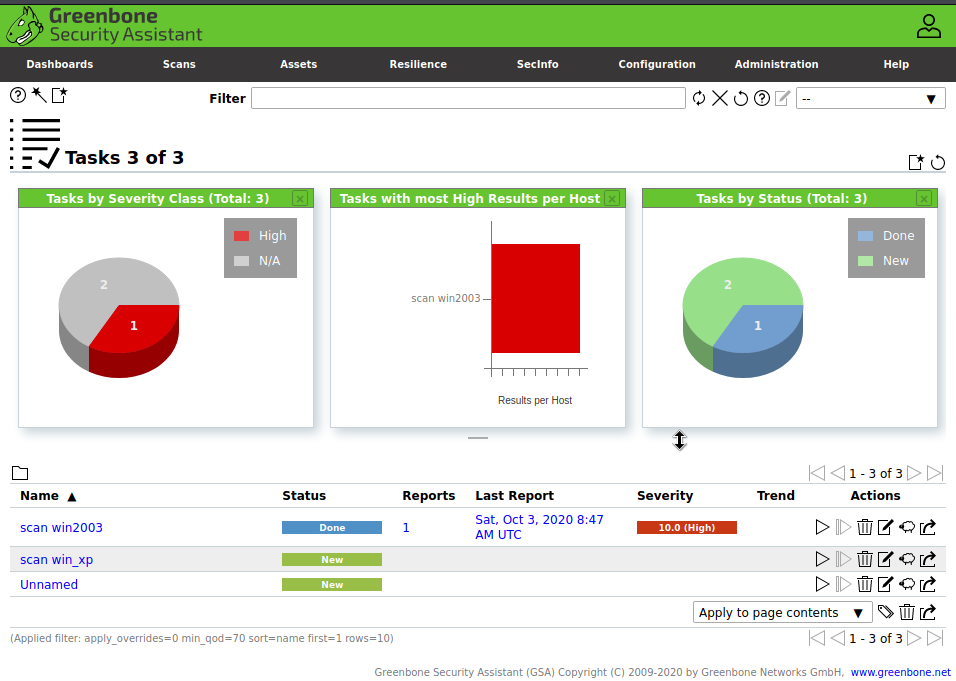Toggle the Done legend entry
This screenshot has height=681, width=956.
[x=886, y=235]
